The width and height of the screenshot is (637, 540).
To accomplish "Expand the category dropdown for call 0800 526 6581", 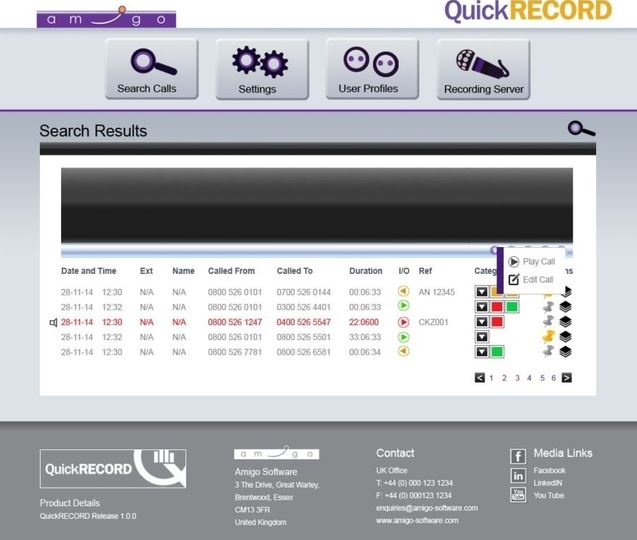I will click(482, 351).
